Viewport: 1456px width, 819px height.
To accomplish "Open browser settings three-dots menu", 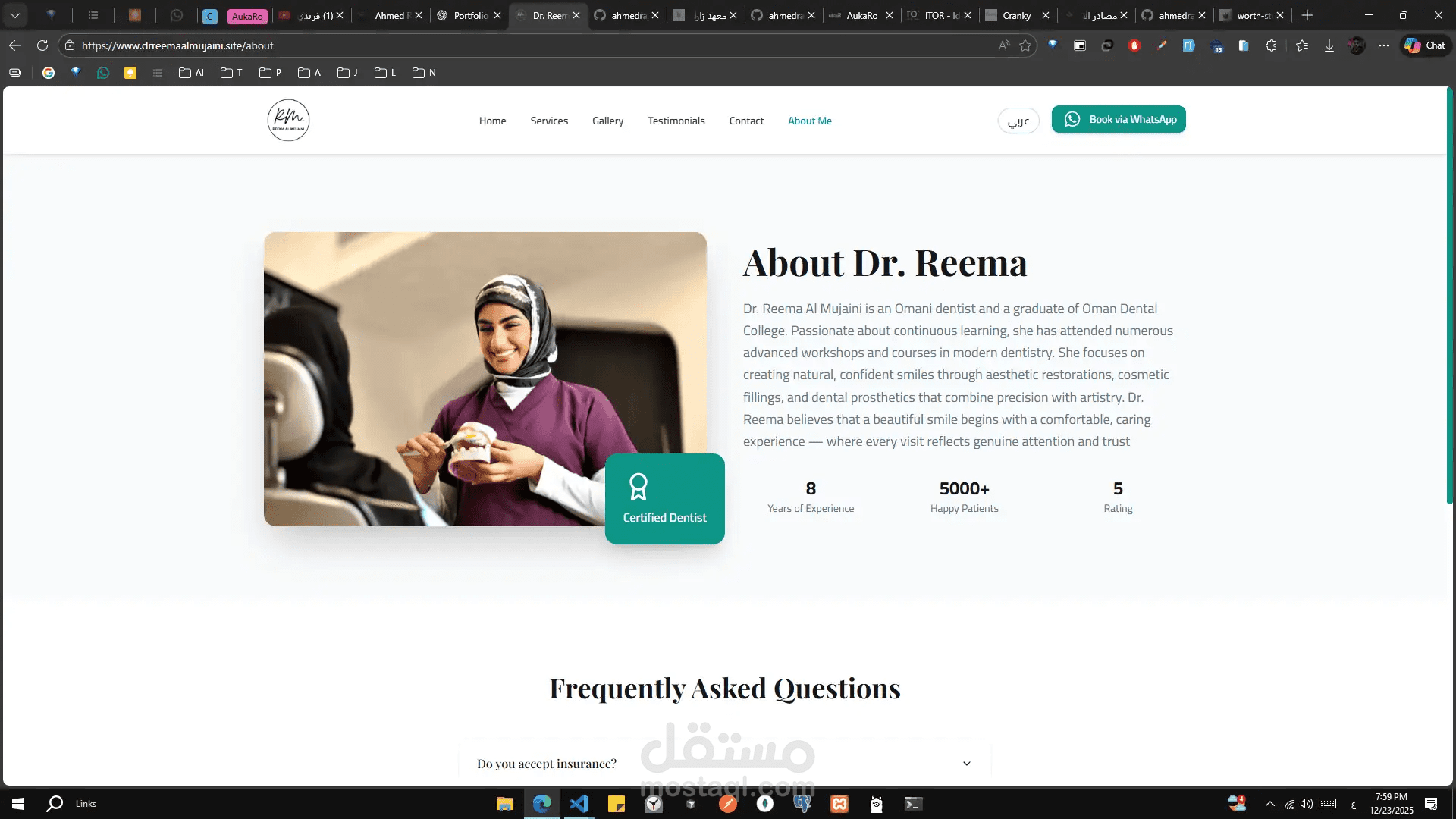I will click(x=1384, y=45).
